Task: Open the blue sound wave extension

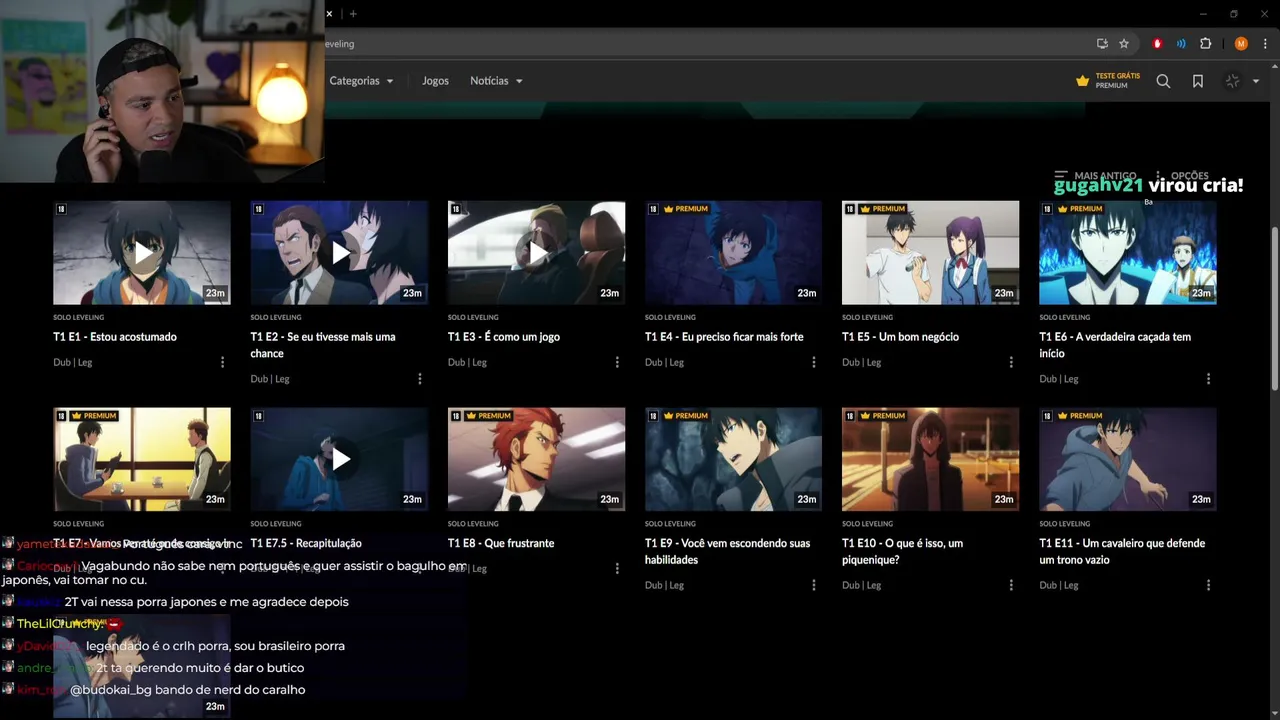Action: click(x=1181, y=44)
